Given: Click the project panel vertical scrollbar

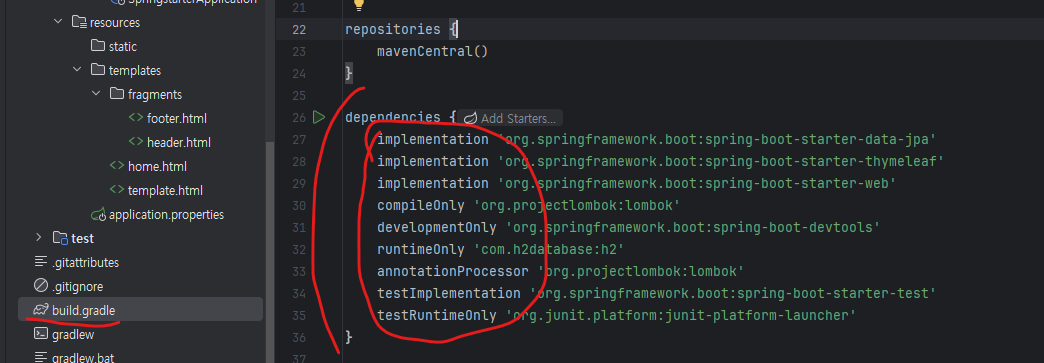Looking at the screenshot, I should [x=270, y=253].
